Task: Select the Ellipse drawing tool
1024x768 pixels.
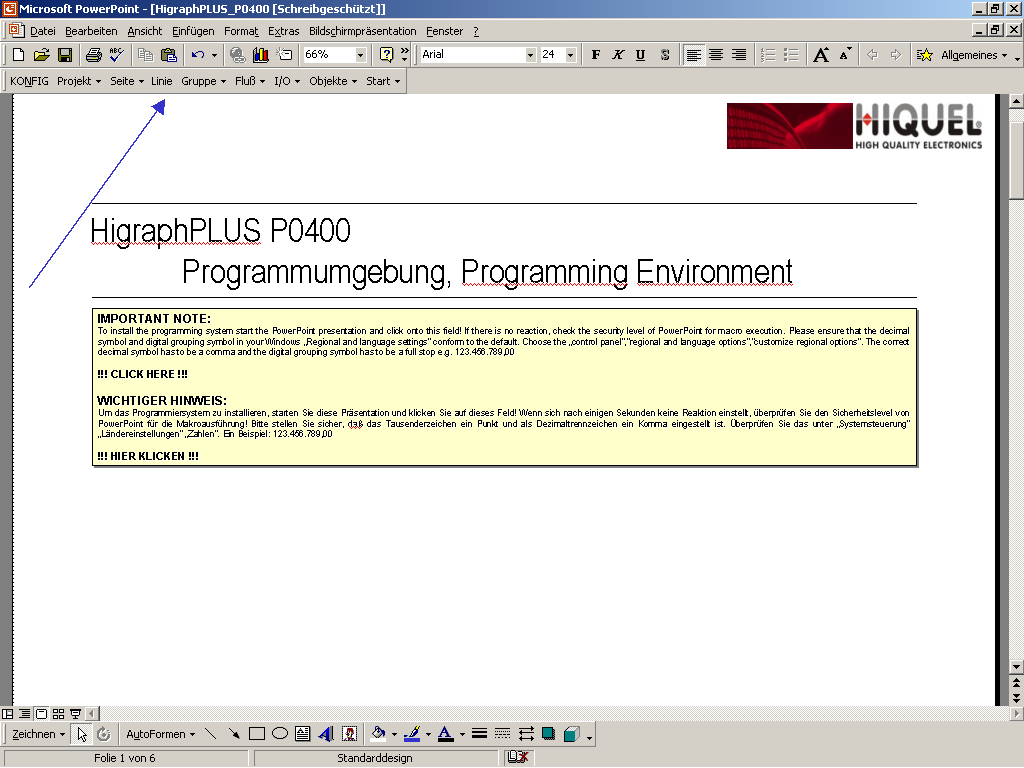Action: pyautogui.click(x=280, y=734)
